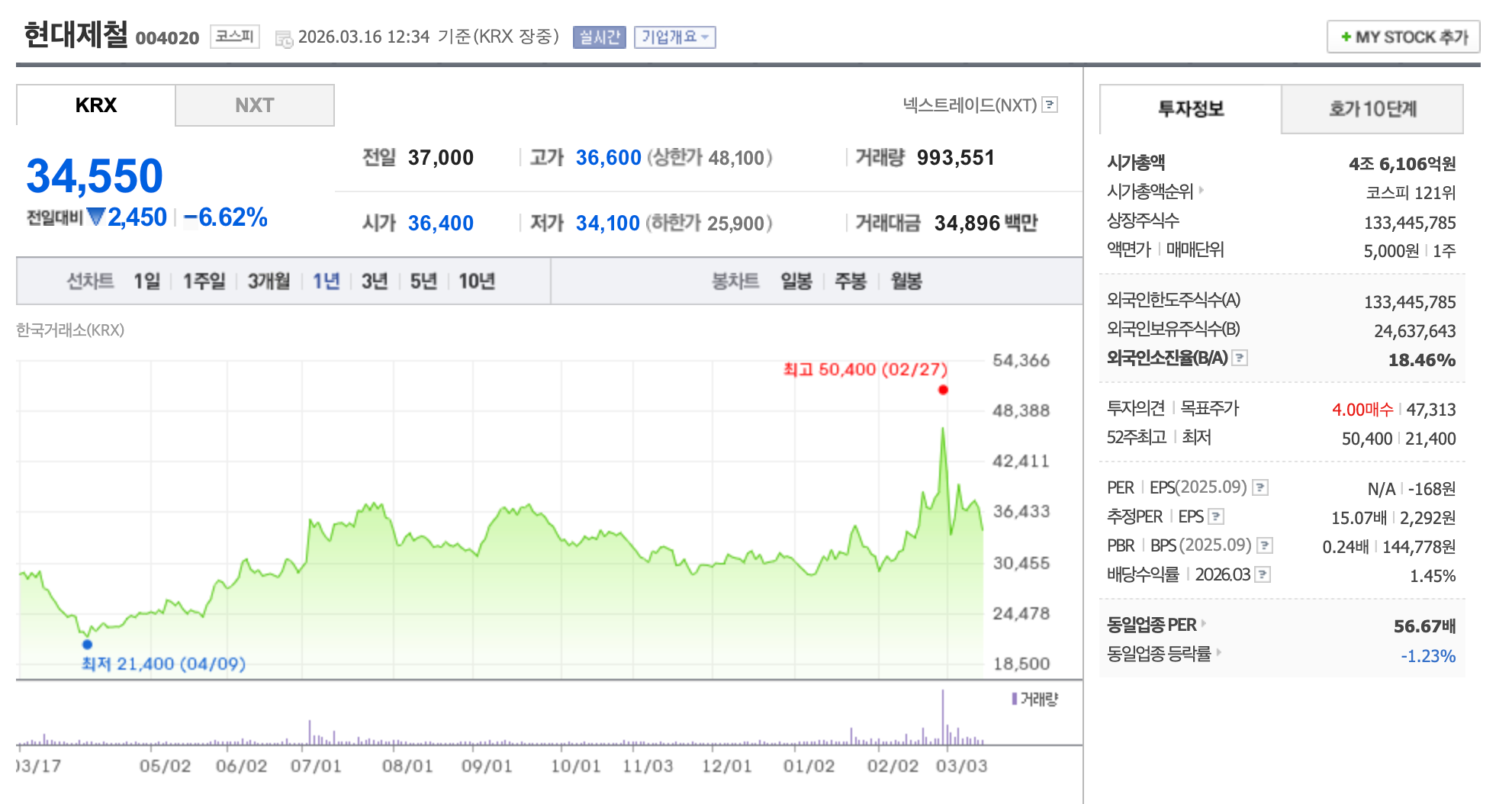Click the help icon beside 외국인소진율(B/A)
The height and width of the screenshot is (804, 1512).
[x=1240, y=358]
